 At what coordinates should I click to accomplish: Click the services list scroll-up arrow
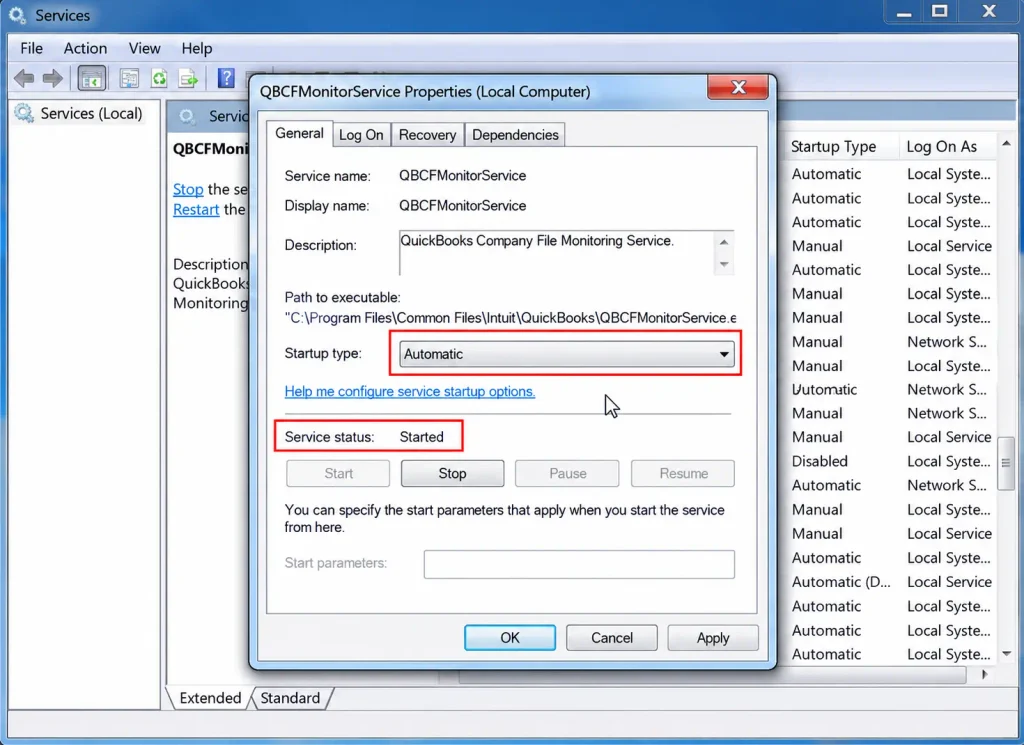point(1006,144)
